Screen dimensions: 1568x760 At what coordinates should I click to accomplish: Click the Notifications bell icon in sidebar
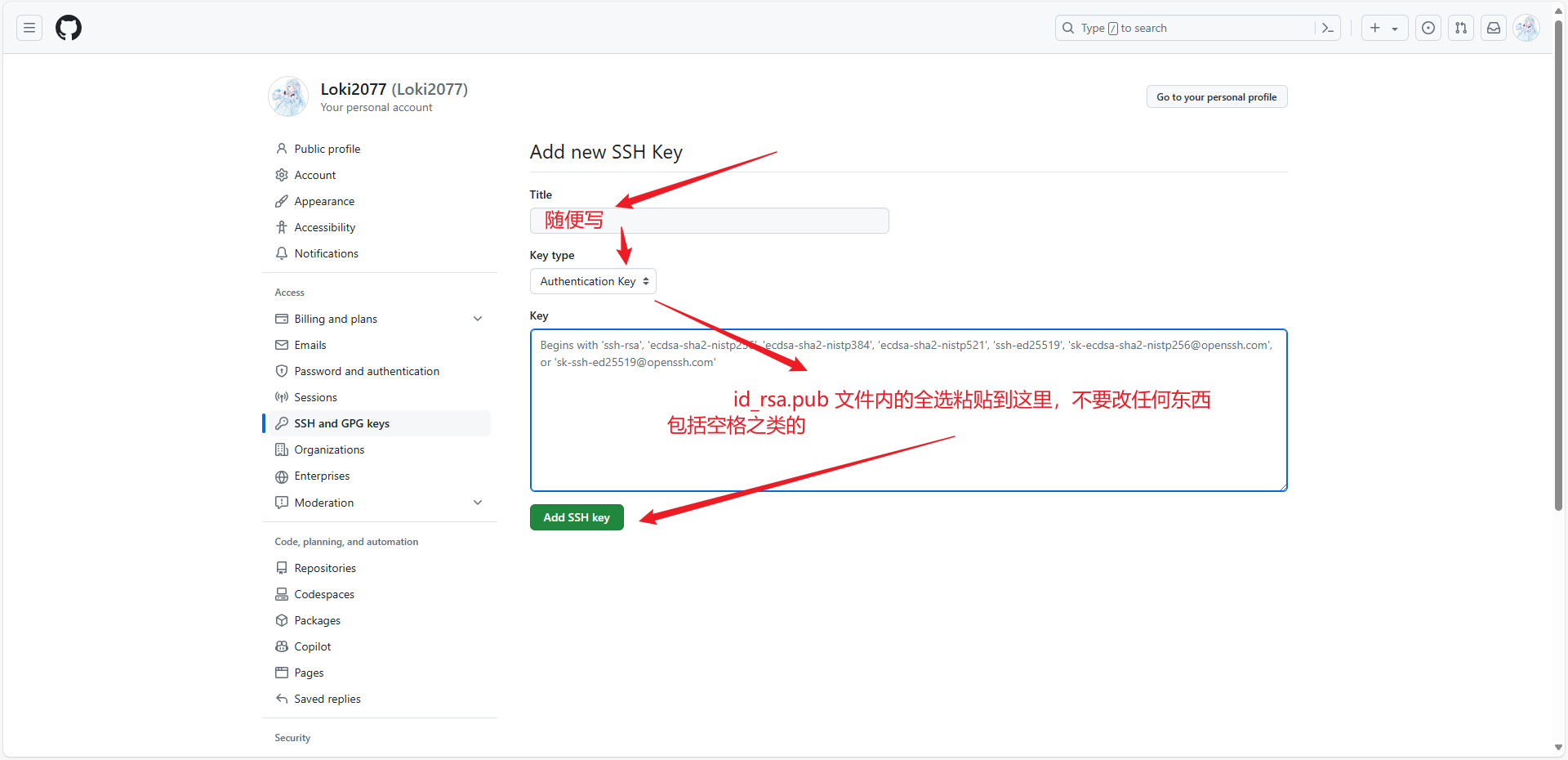point(282,253)
